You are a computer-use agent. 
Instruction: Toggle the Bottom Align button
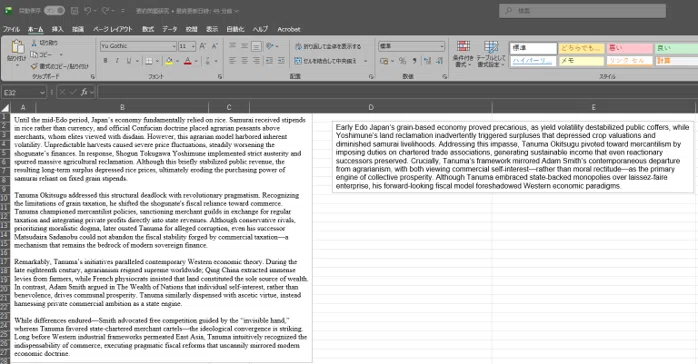(x=256, y=46)
